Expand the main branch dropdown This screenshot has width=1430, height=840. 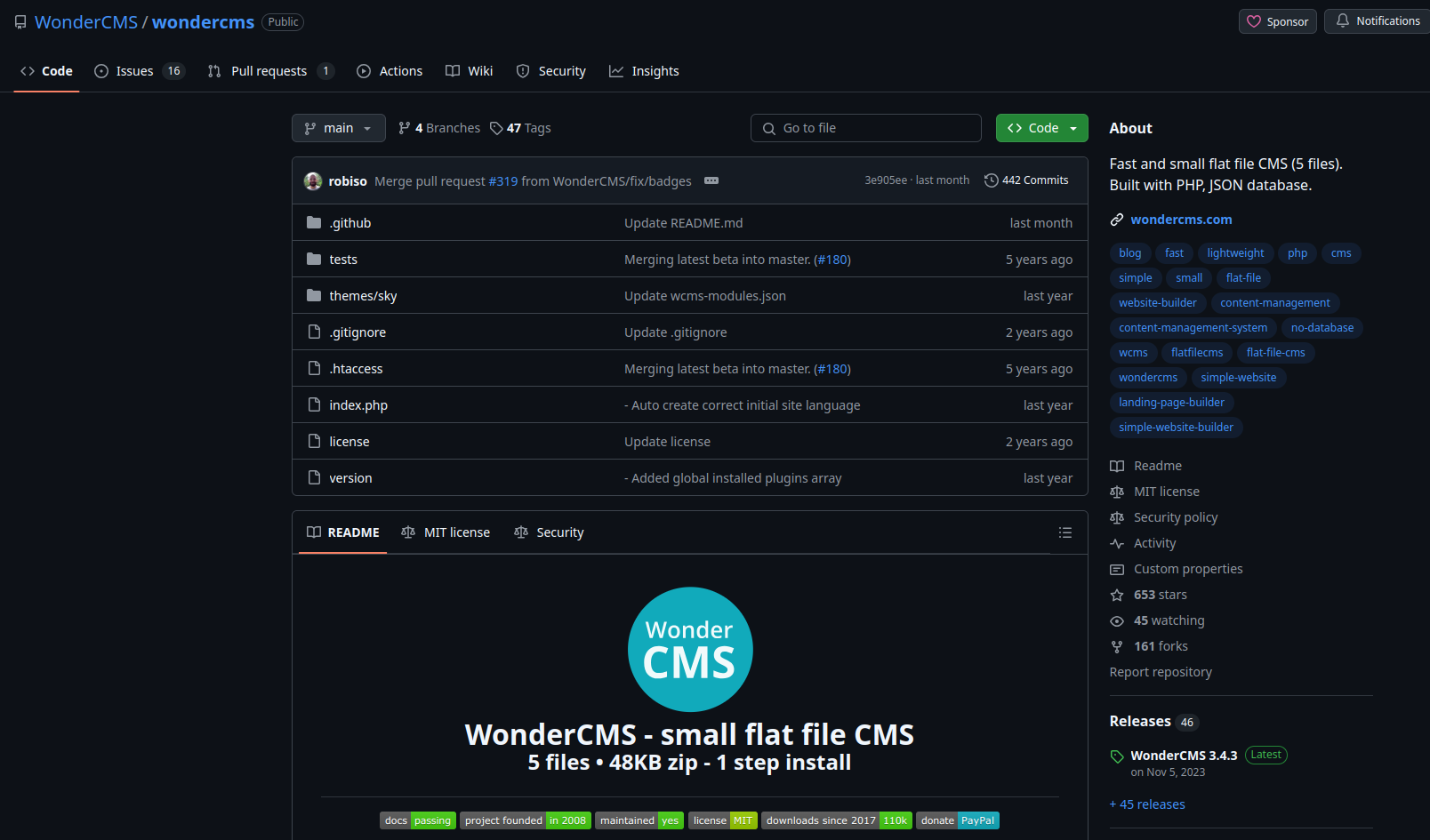(338, 128)
